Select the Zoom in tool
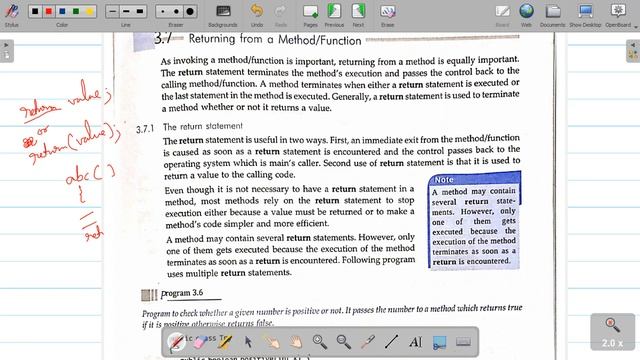 [x=320, y=342]
